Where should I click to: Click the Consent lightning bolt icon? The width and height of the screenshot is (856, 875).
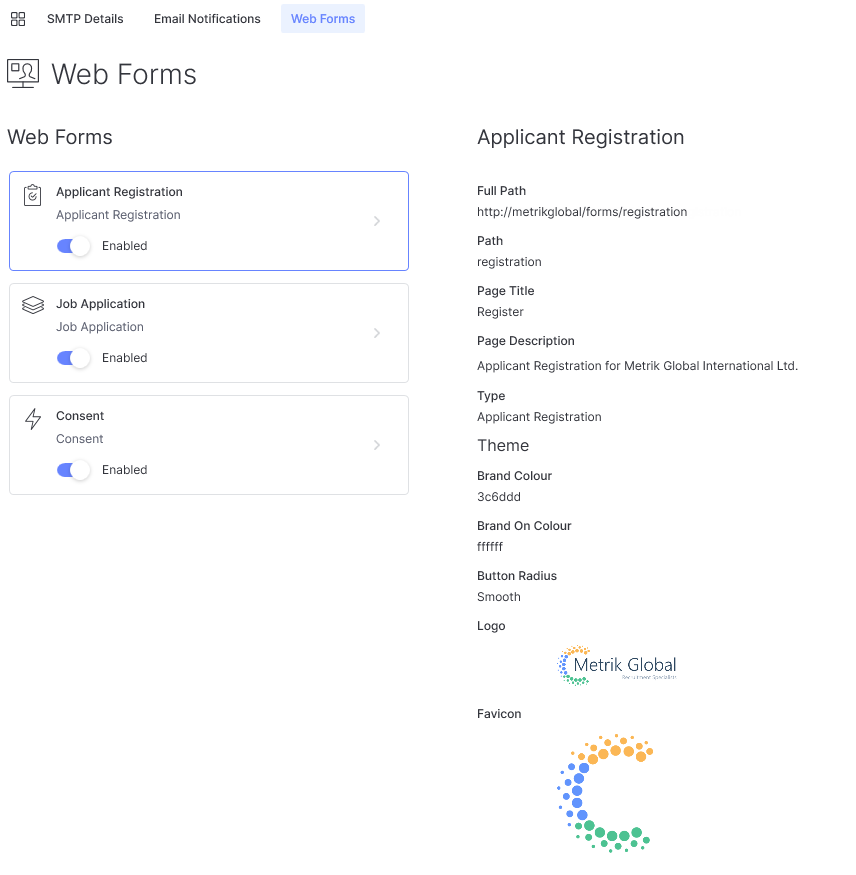click(33, 418)
